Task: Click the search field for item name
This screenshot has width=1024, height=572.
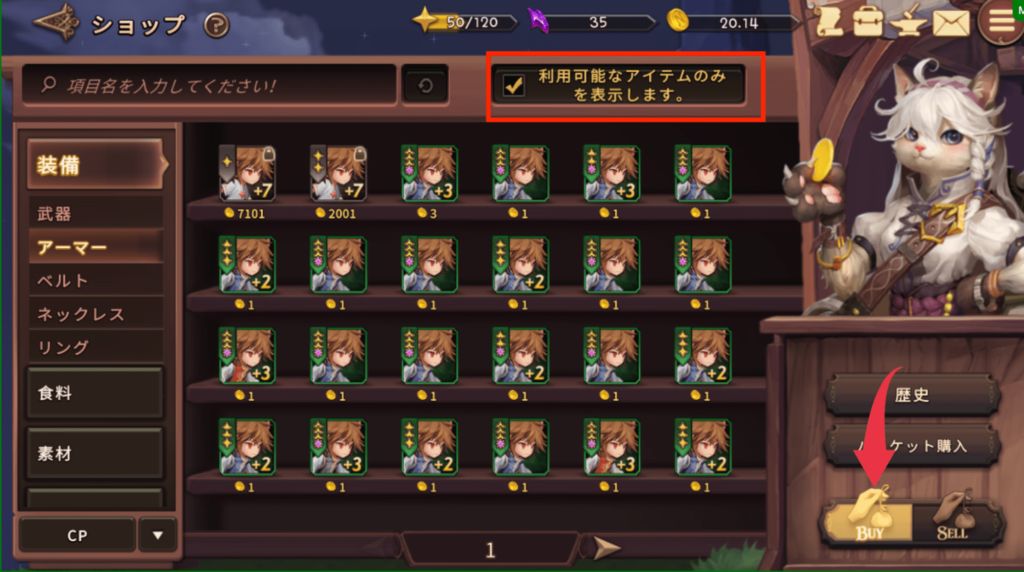Action: (x=209, y=86)
